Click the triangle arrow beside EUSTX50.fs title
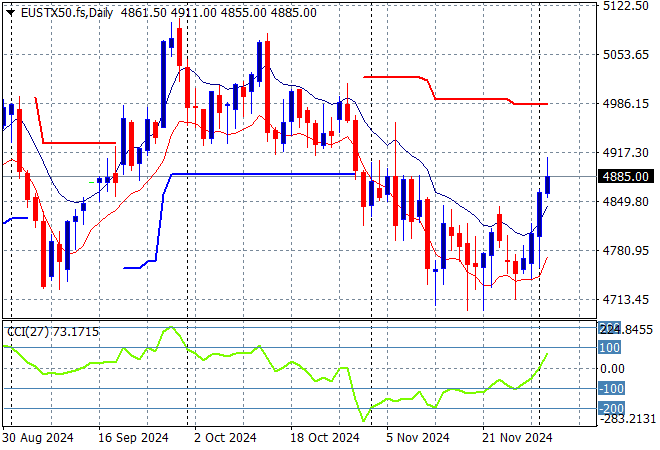The height and width of the screenshot is (450, 660). click(x=10, y=12)
